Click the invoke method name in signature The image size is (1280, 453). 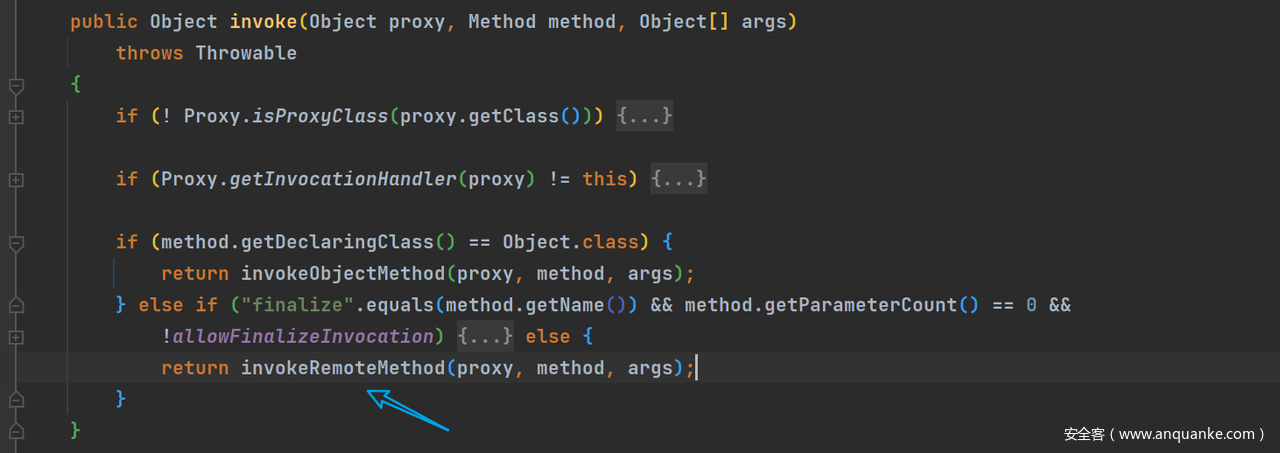[x=262, y=21]
